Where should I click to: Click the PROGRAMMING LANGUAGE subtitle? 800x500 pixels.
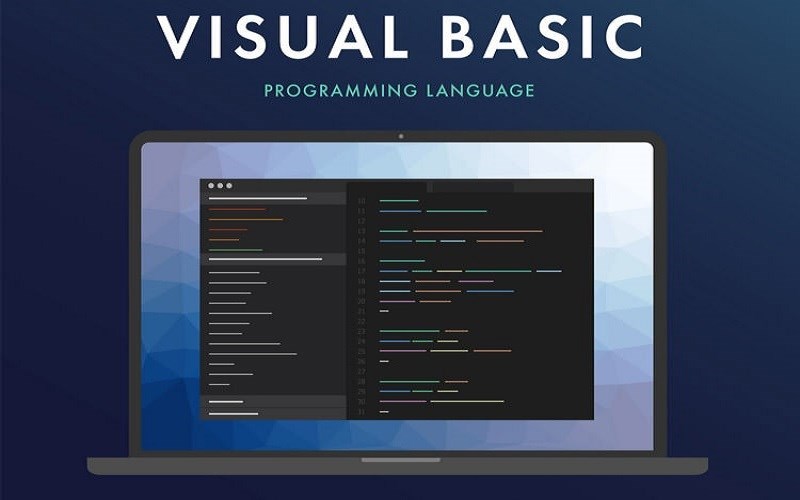[x=399, y=91]
